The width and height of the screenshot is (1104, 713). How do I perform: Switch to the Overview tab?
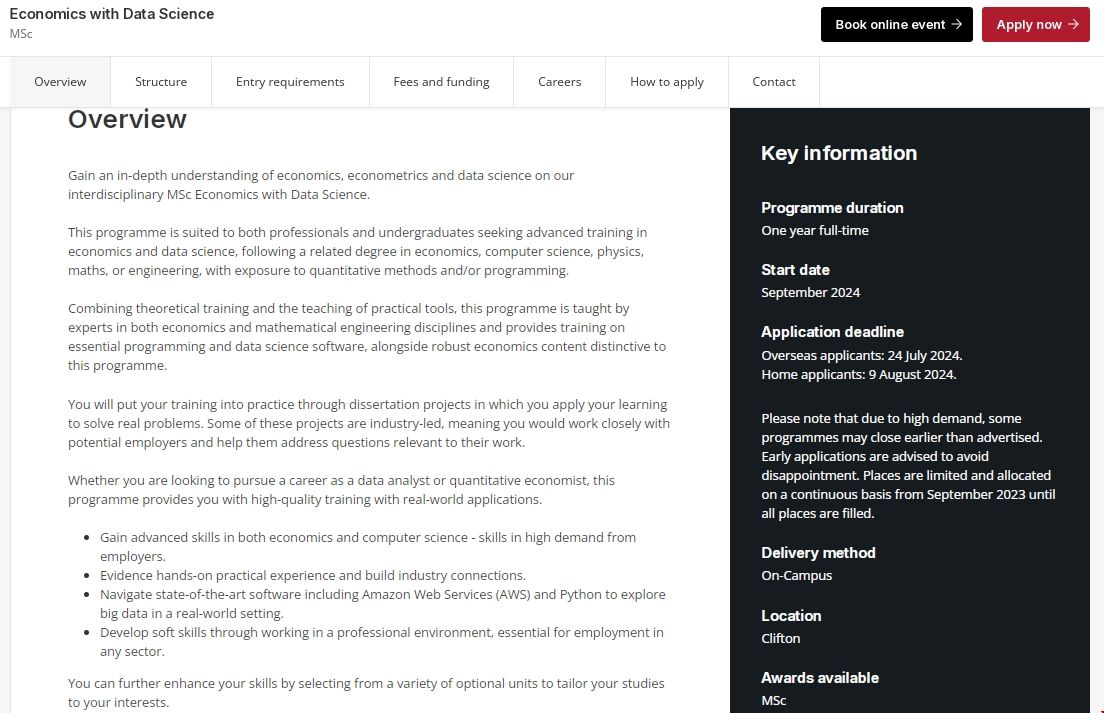pyautogui.click(x=60, y=82)
